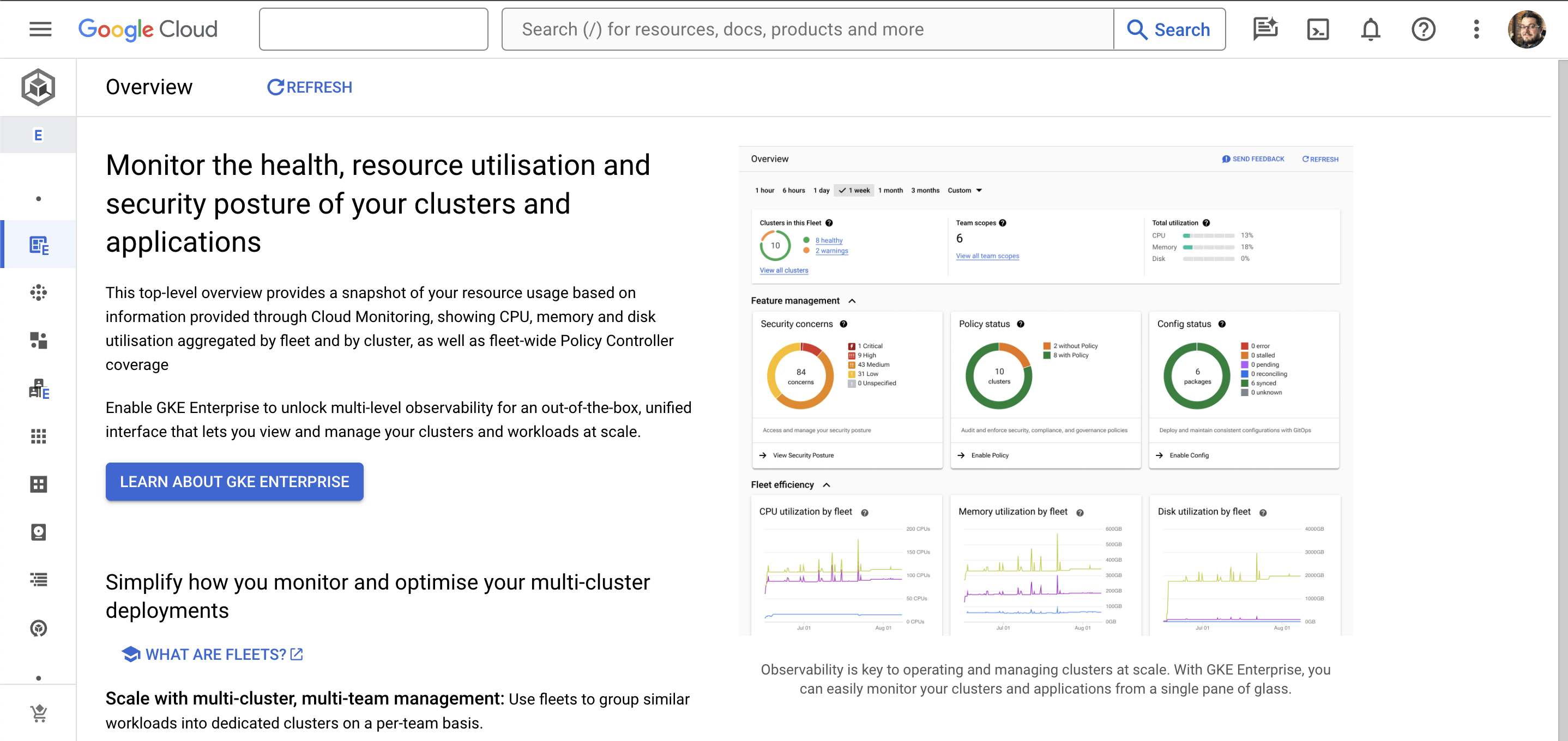The width and height of the screenshot is (1568, 741).
Task: Click the vertical page scrollbar
Action: (x=1562, y=400)
